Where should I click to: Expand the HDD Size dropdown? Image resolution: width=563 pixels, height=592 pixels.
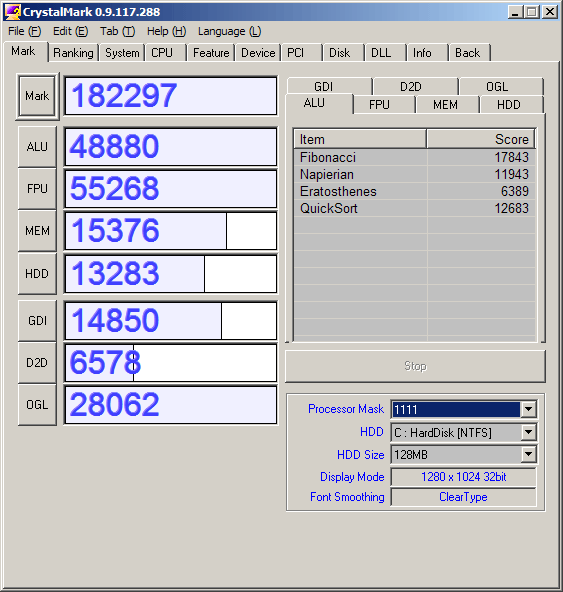528,455
